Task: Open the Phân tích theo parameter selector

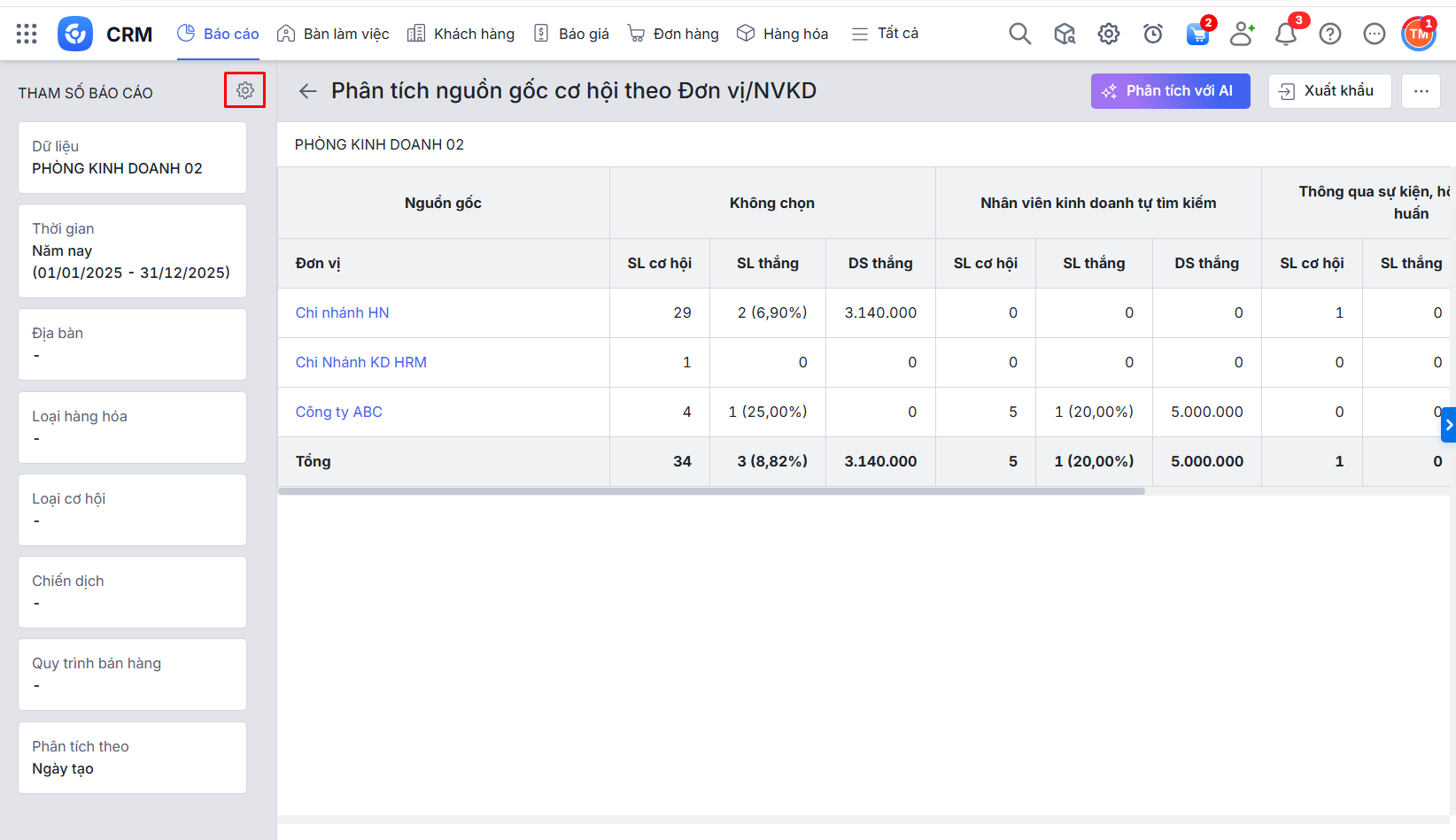Action: (132, 758)
